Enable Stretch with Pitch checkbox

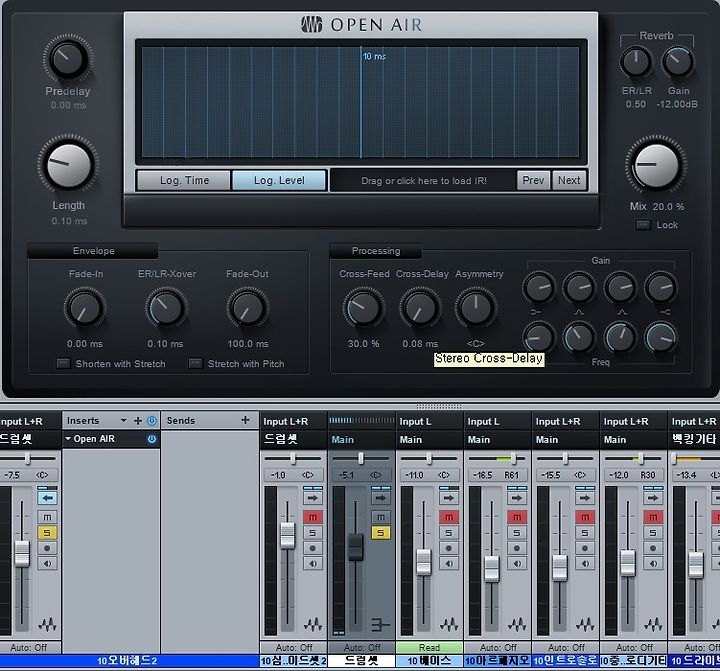click(x=195, y=364)
